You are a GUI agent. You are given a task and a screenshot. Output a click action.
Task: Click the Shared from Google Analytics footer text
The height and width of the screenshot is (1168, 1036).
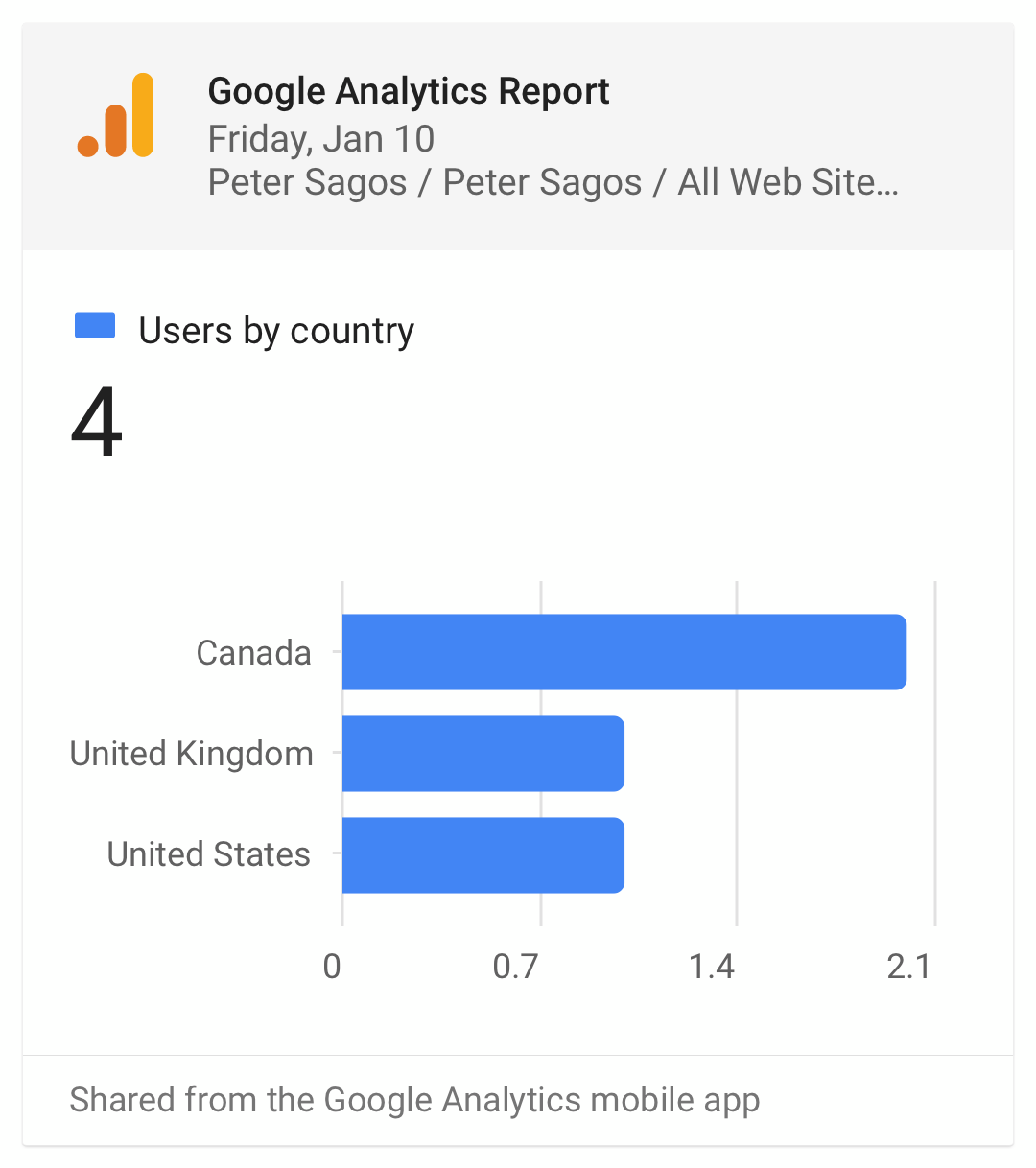tap(414, 1101)
